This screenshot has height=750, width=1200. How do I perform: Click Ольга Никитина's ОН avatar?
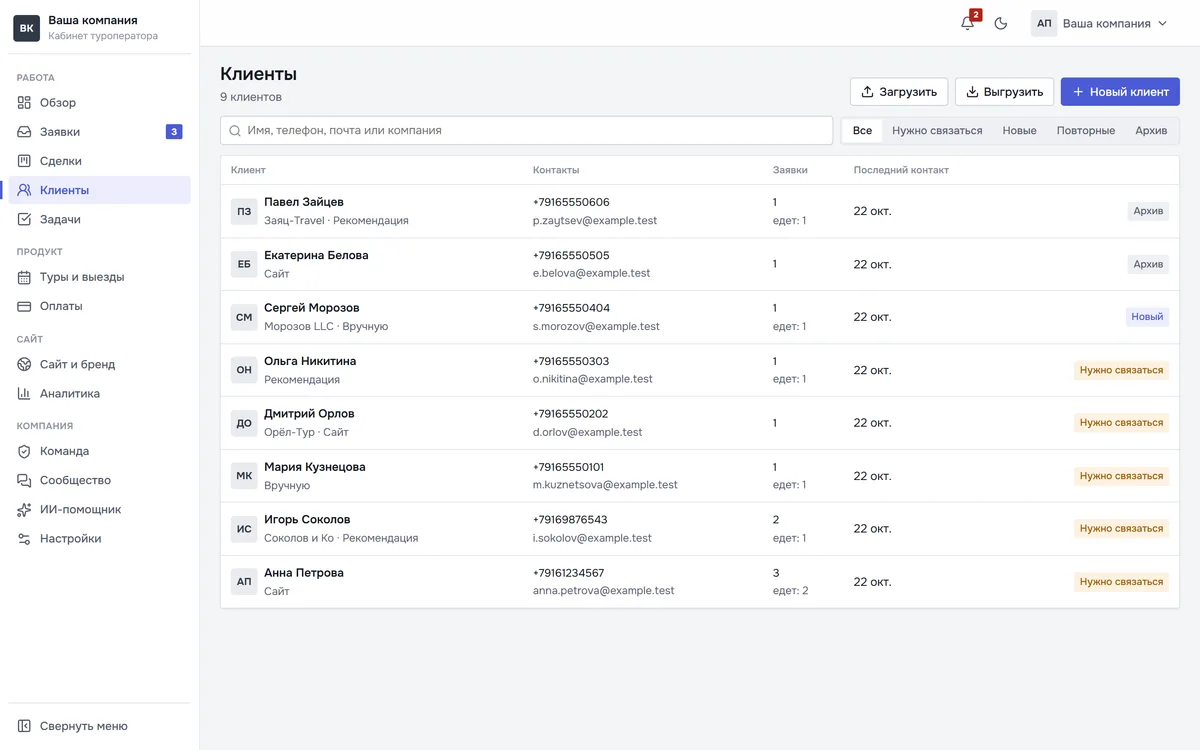pos(244,370)
